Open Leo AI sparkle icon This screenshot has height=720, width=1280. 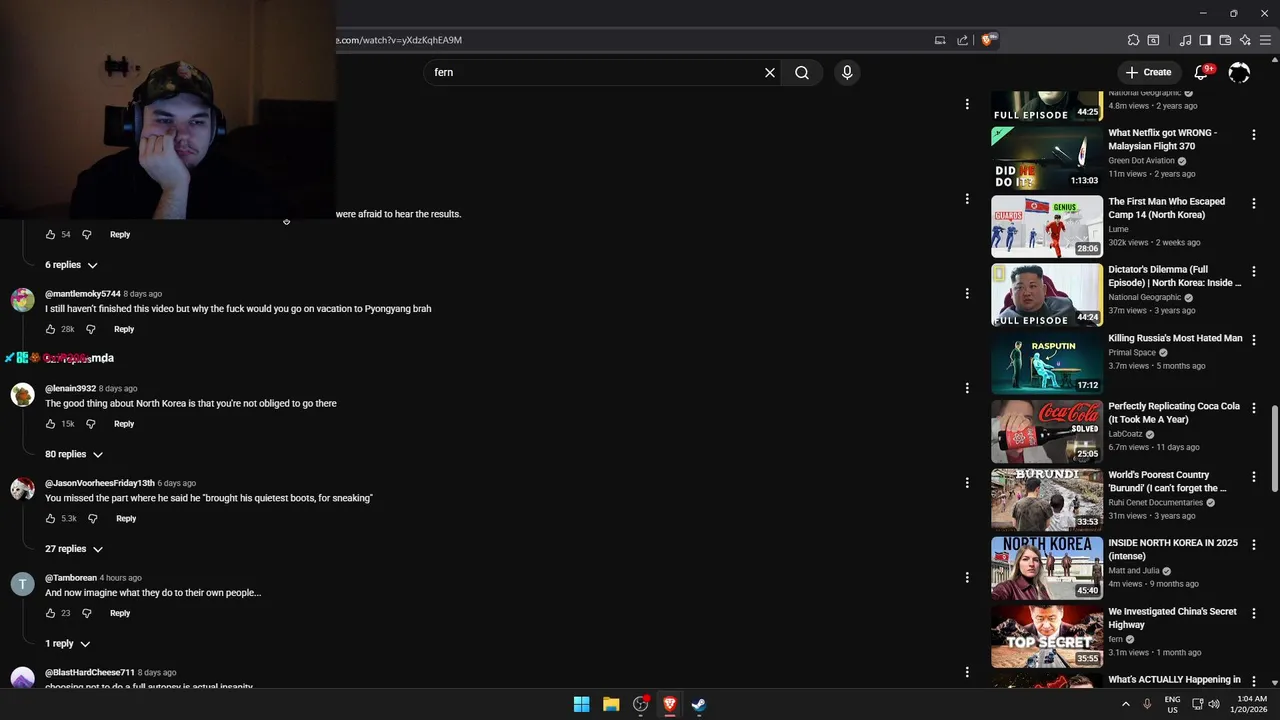tap(1245, 40)
